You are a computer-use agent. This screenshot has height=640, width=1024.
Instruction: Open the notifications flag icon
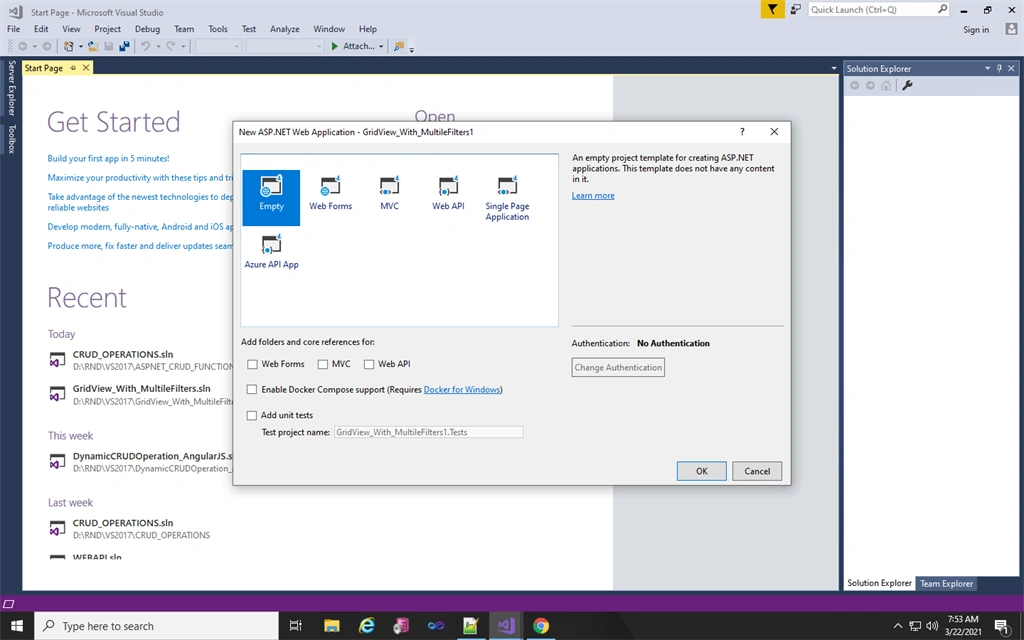click(772, 9)
